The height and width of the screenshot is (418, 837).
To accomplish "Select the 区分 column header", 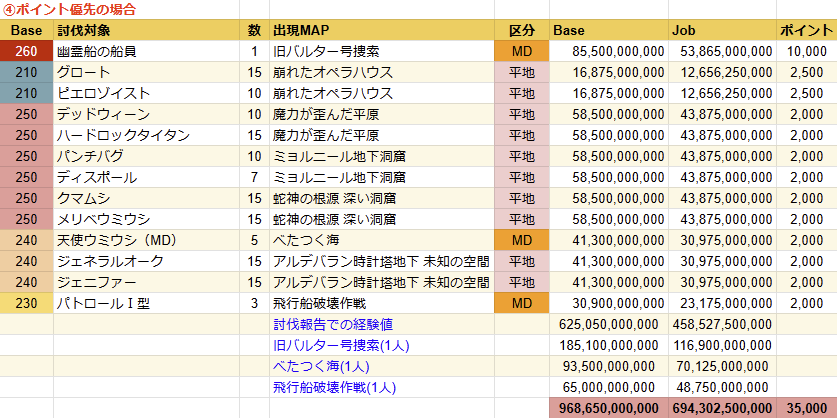I will [x=522, y=30].
